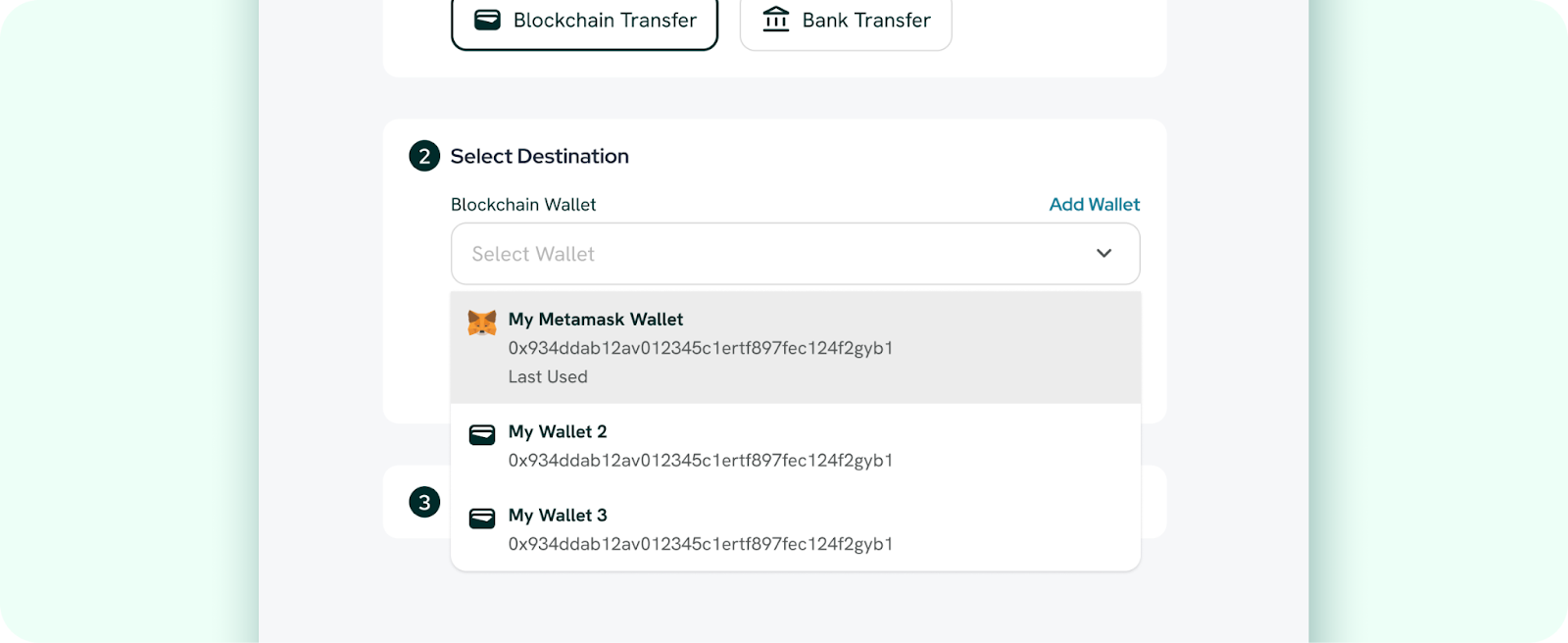Select My Wallet 3 option
The height and width of the screenshot is (643, 1568).
tap(796, 529)
